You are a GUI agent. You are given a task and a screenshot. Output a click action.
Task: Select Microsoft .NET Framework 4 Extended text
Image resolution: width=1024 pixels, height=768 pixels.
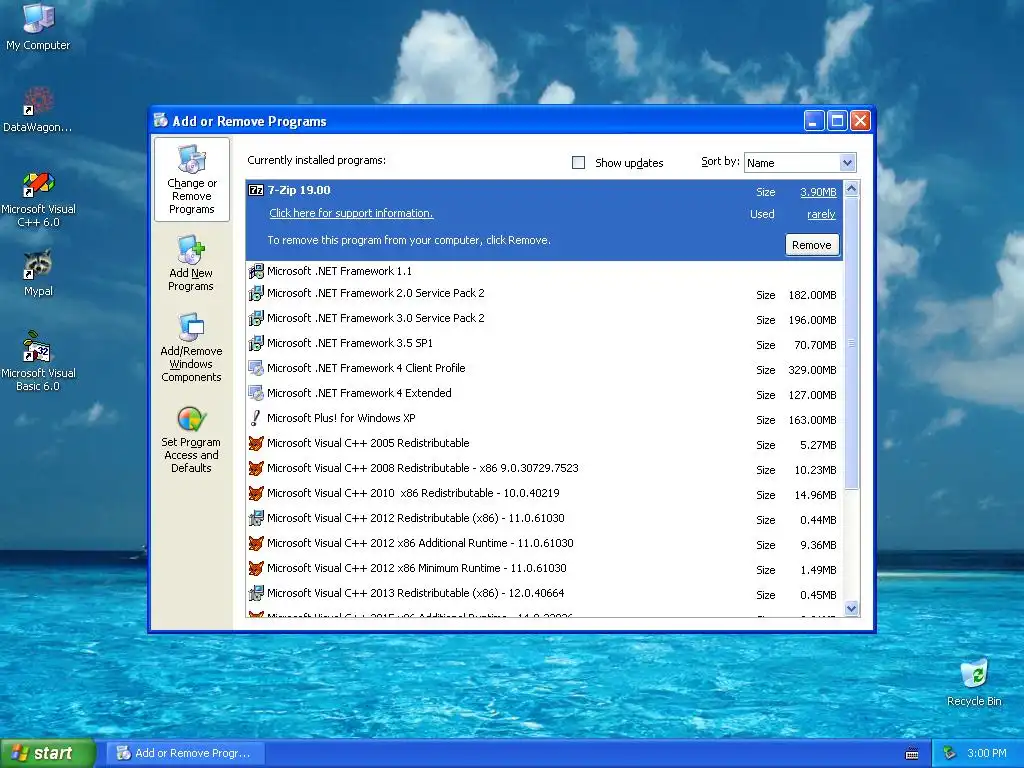pyautogui.click(x=359, y=393)
